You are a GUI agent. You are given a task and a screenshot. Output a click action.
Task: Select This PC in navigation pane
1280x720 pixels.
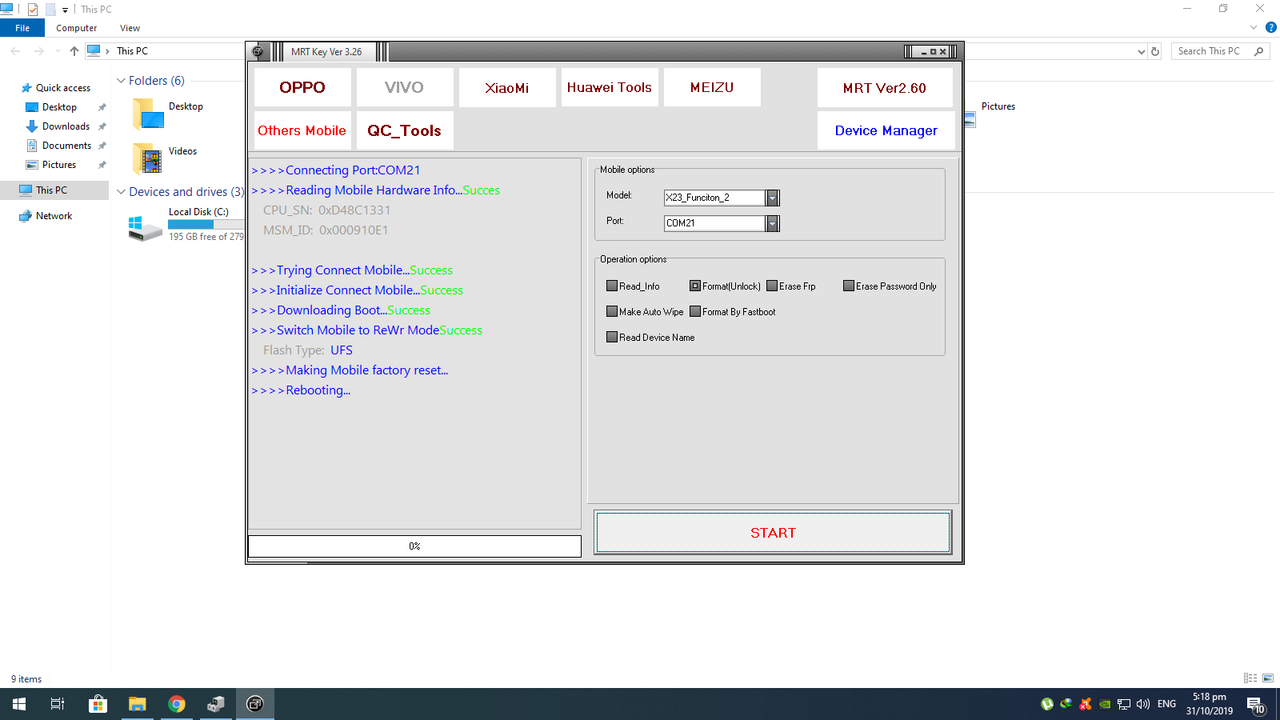pyautogui.click(x=52, y=190)
